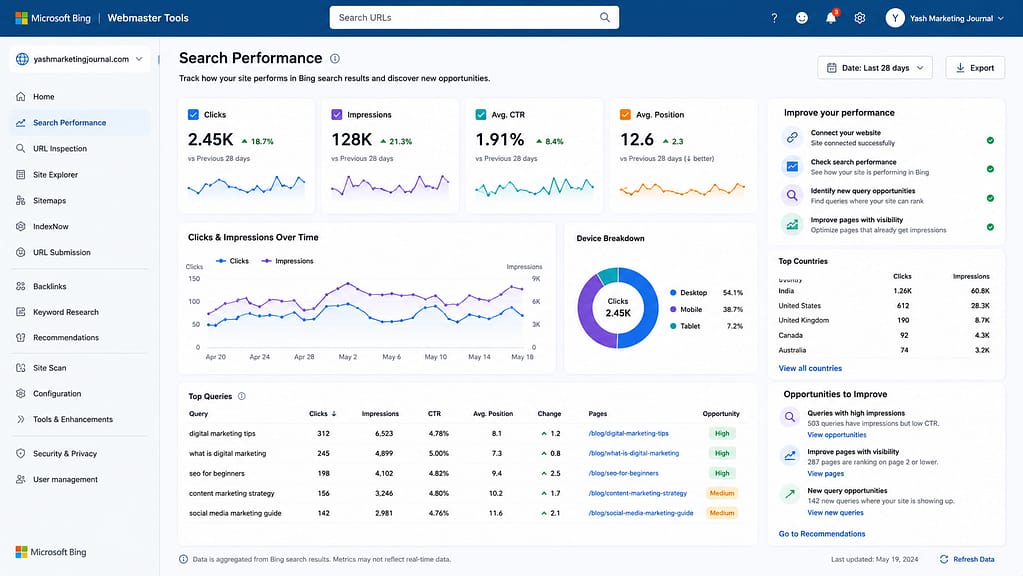Toggle the Clicks metric checkbox
The width and height of the screenshot is (1023, 576).
193,114
